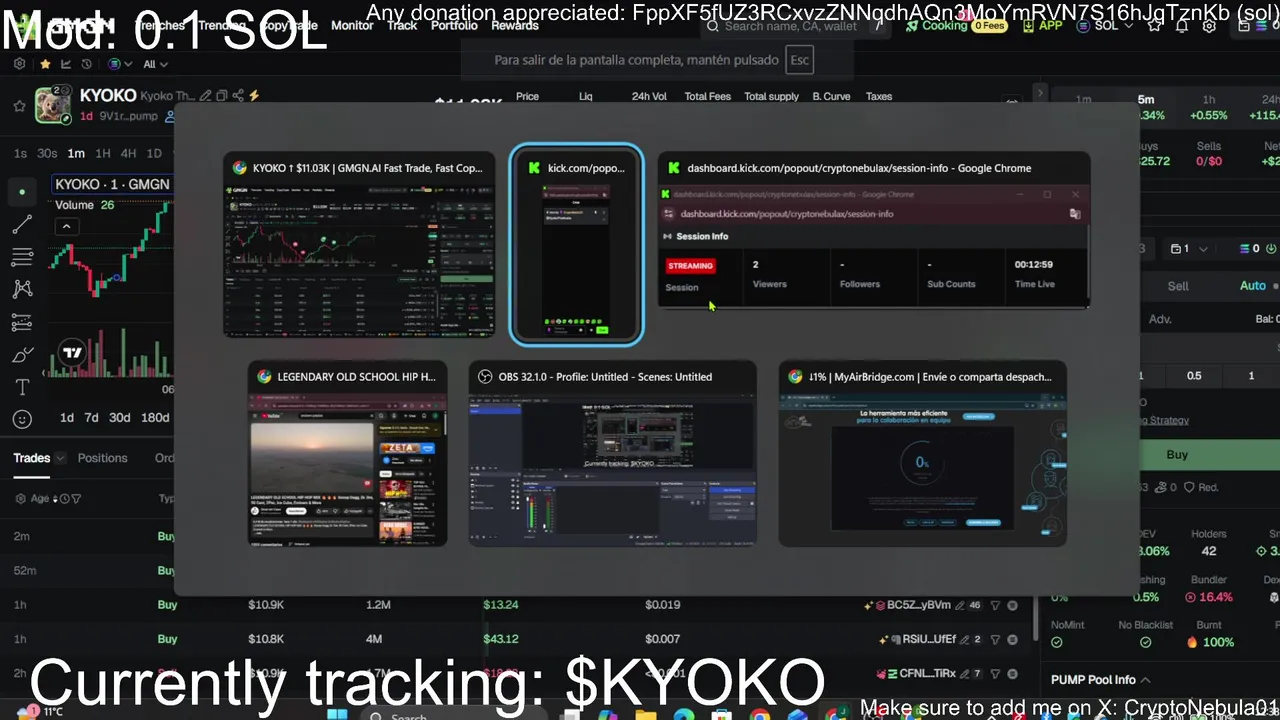Switch to the Sell tab
This screenshot has height=720, width=1280.
[x=1178, y=286]
